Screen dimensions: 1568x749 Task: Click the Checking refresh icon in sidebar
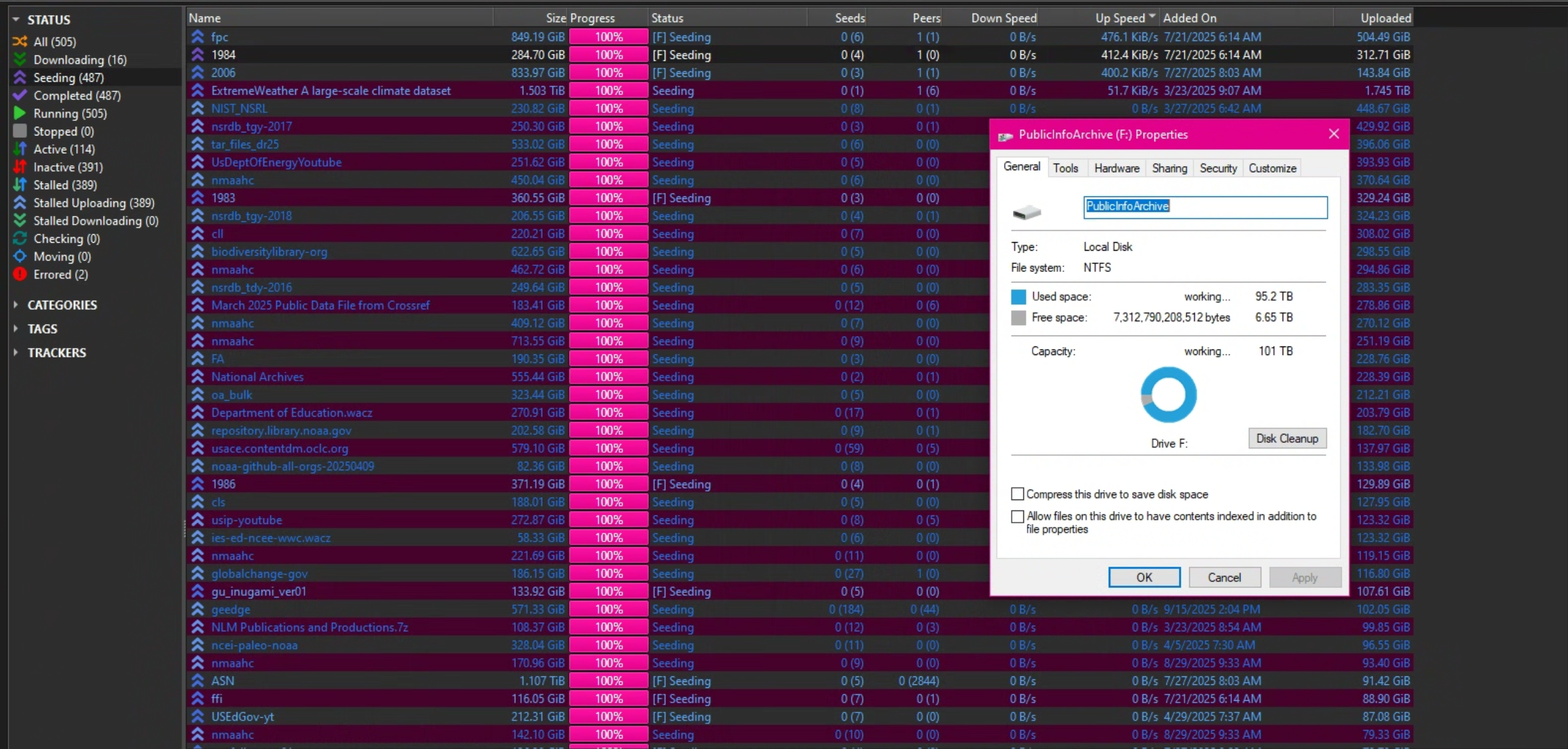(x=20, y=238)
